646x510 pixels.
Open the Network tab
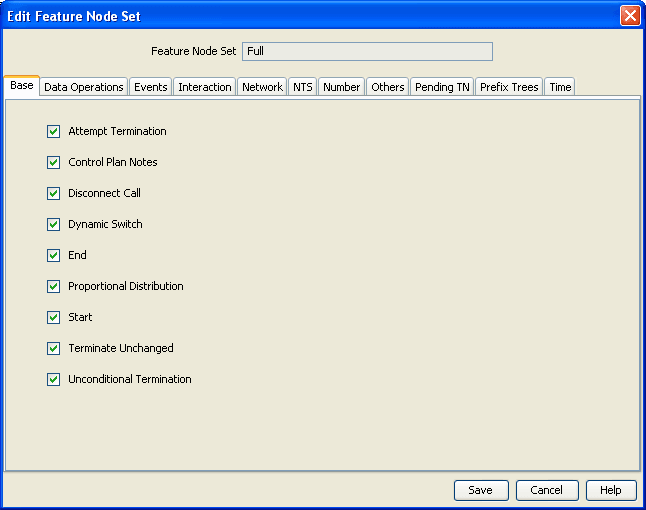click(262, 87)
